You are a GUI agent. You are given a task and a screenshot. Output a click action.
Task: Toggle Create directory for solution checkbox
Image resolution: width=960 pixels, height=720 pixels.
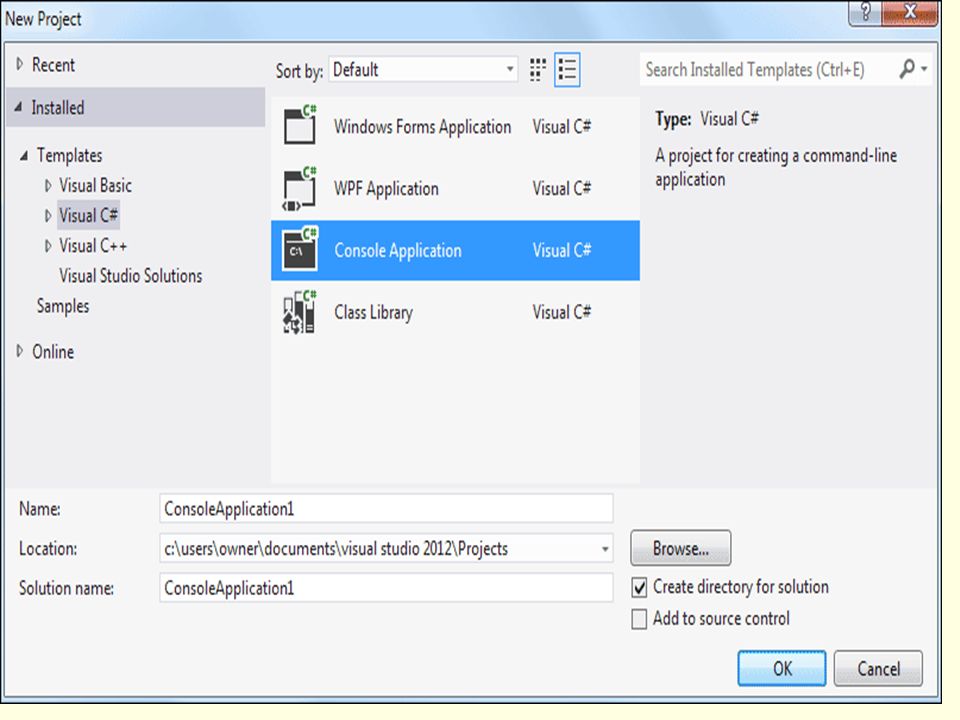pyautogui.click(x=639, y=588)
